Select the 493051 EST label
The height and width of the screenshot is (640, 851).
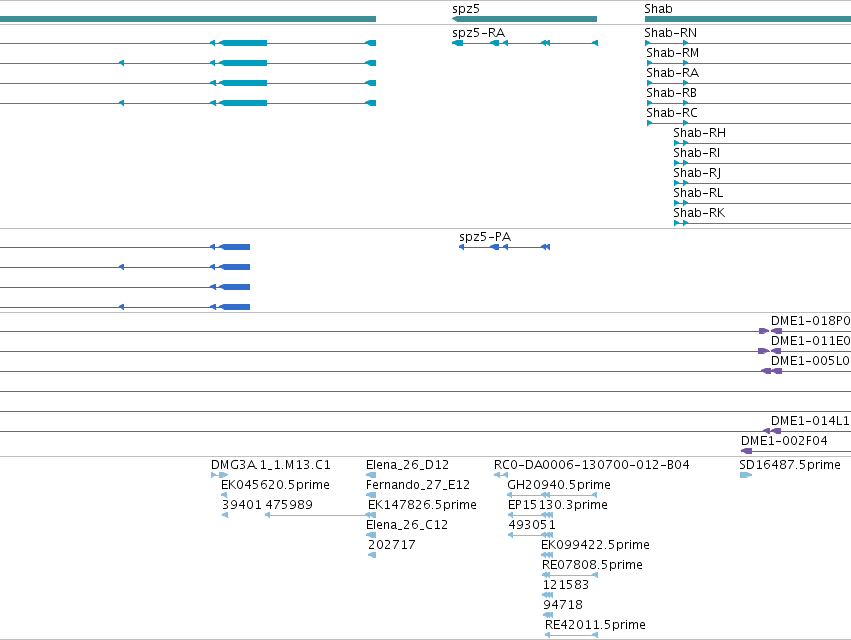tap(532, 525)
